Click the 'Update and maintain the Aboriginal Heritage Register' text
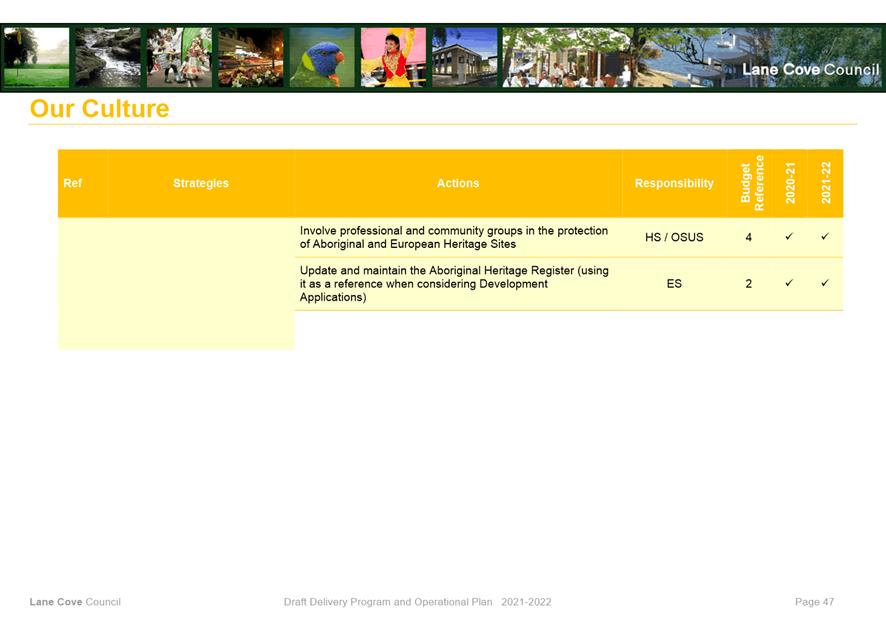The width and height of the screenshot is (886, 626). point(454,284)
